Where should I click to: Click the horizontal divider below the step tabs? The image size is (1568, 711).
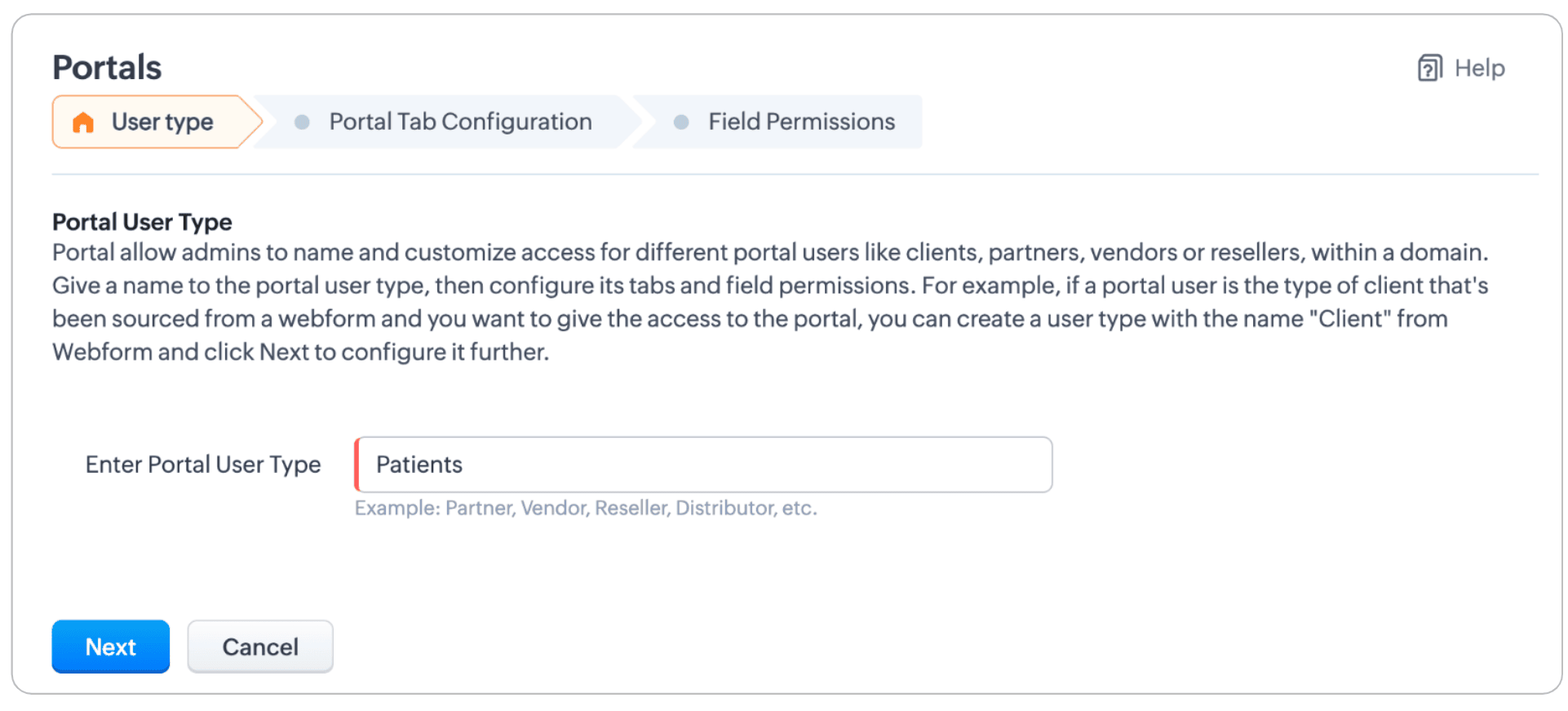click(795, 174)
